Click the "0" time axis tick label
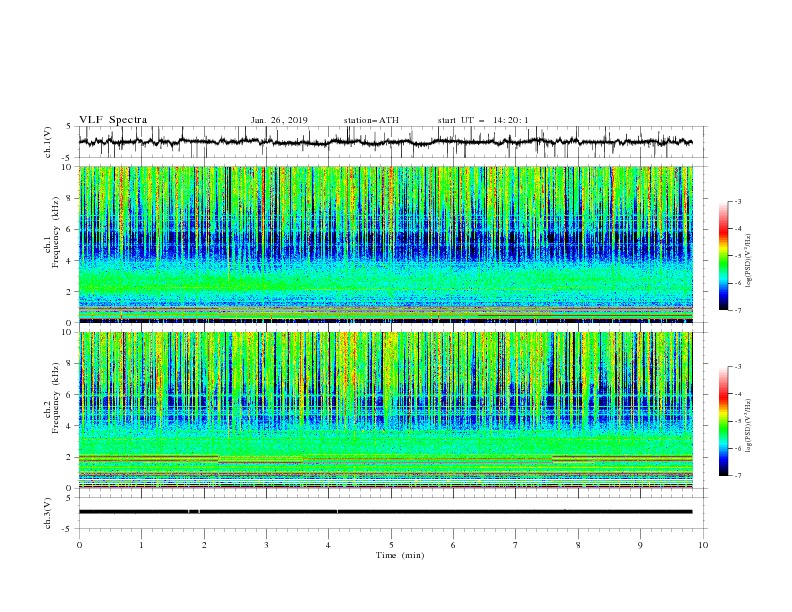792x612 pixels. [x=79, y=545]
